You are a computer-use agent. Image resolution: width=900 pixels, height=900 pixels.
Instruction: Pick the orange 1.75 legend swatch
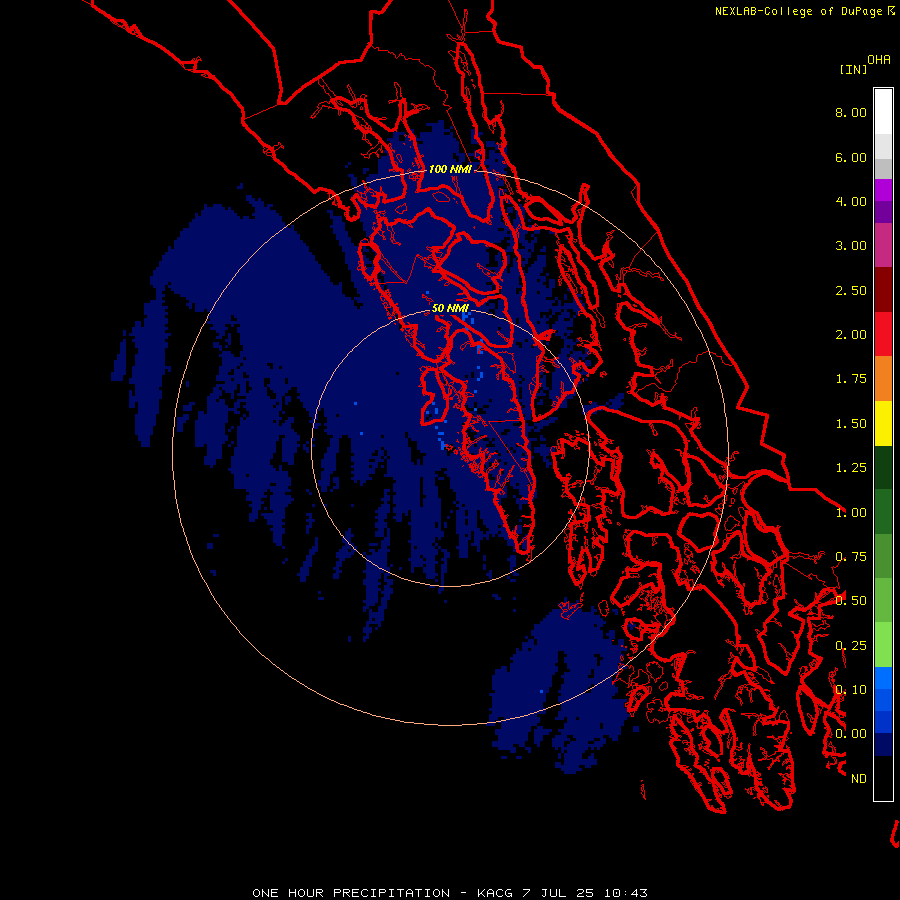[883, 379]
